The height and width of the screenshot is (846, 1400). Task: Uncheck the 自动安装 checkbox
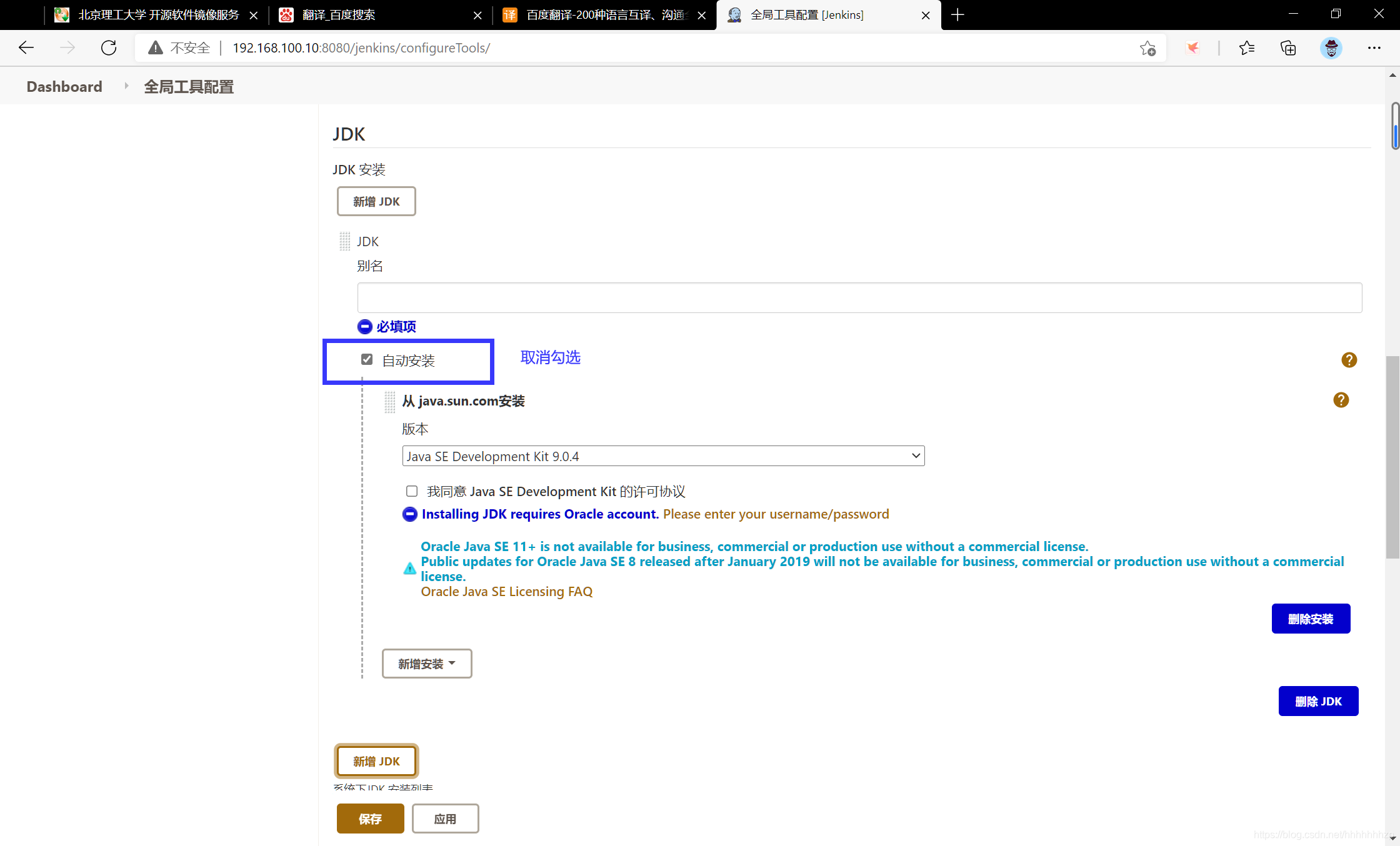click(367, 360)
